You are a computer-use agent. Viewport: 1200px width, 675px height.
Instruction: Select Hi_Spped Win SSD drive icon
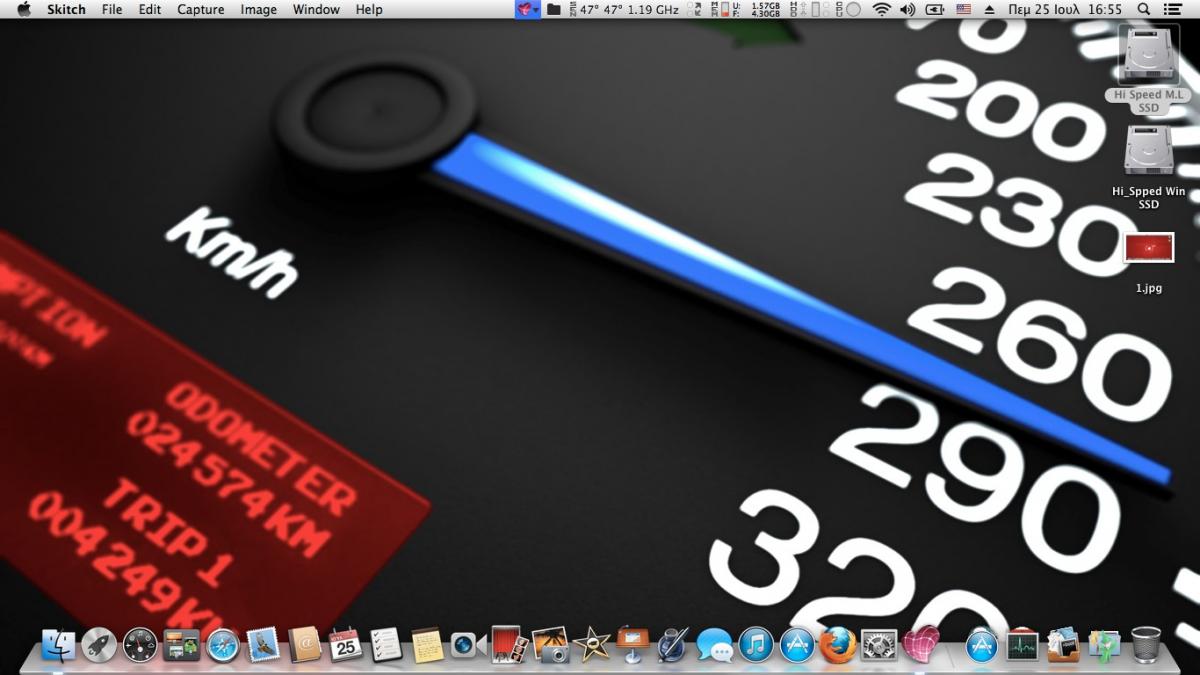coord(1148,149)
